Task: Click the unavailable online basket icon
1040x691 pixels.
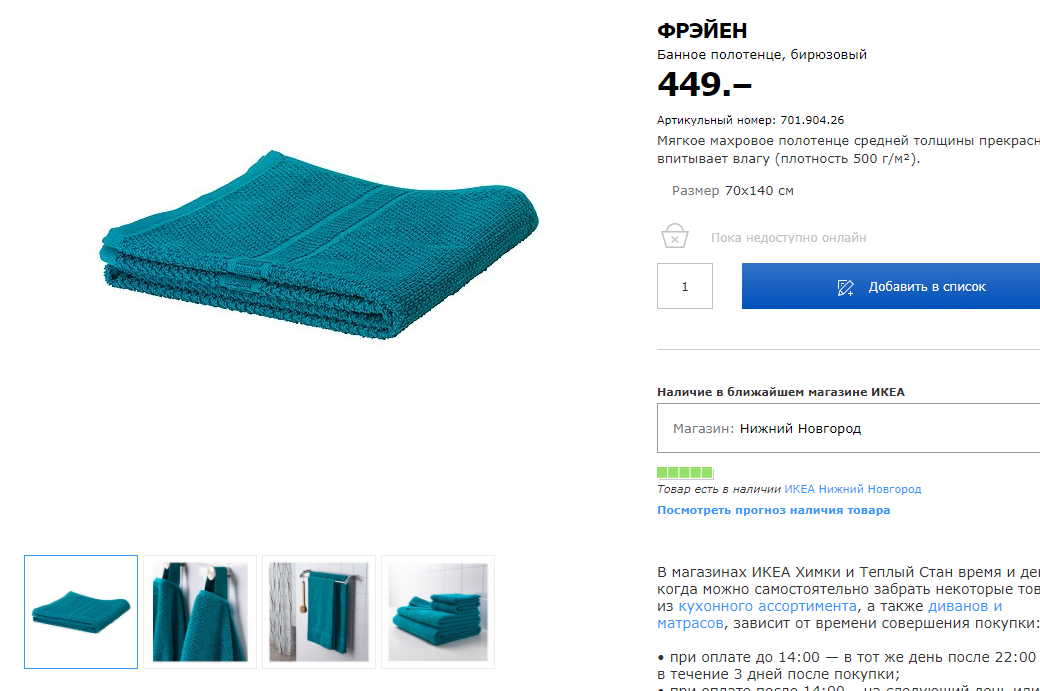Action: [675, 236]
